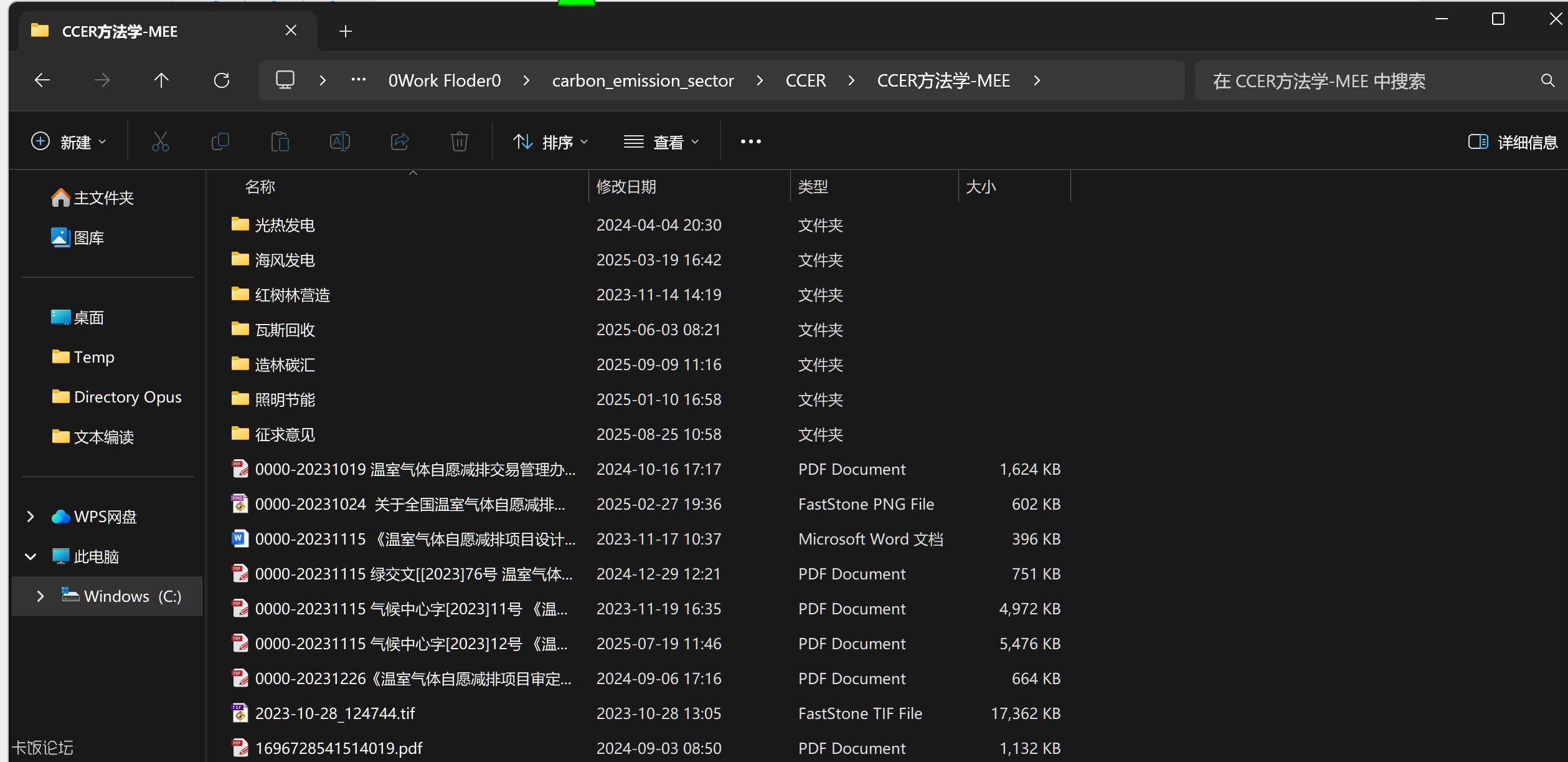The image size is (1568, 762).
Task: Sort files by 修改日期 column header
Action: click(626, 186)
